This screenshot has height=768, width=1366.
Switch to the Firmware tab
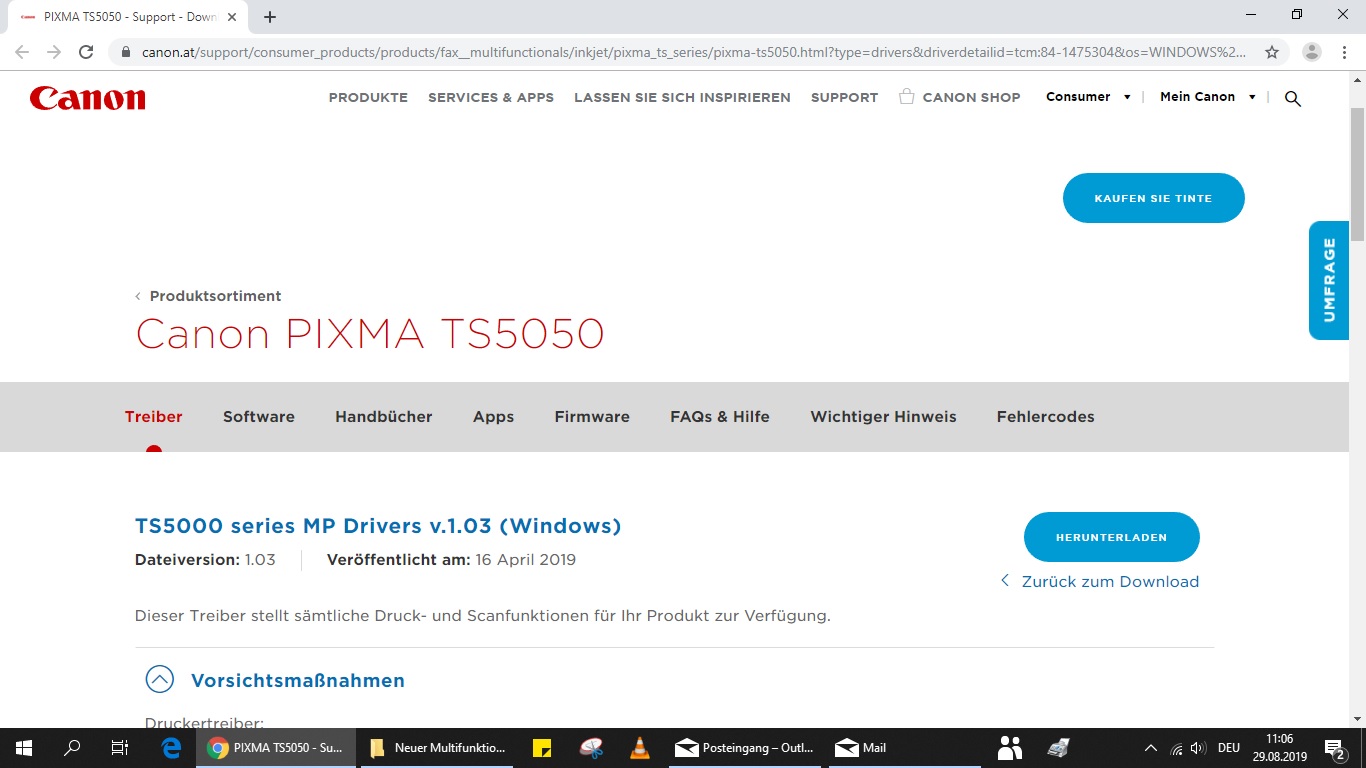pyautogui.click(x=592, y=417)
